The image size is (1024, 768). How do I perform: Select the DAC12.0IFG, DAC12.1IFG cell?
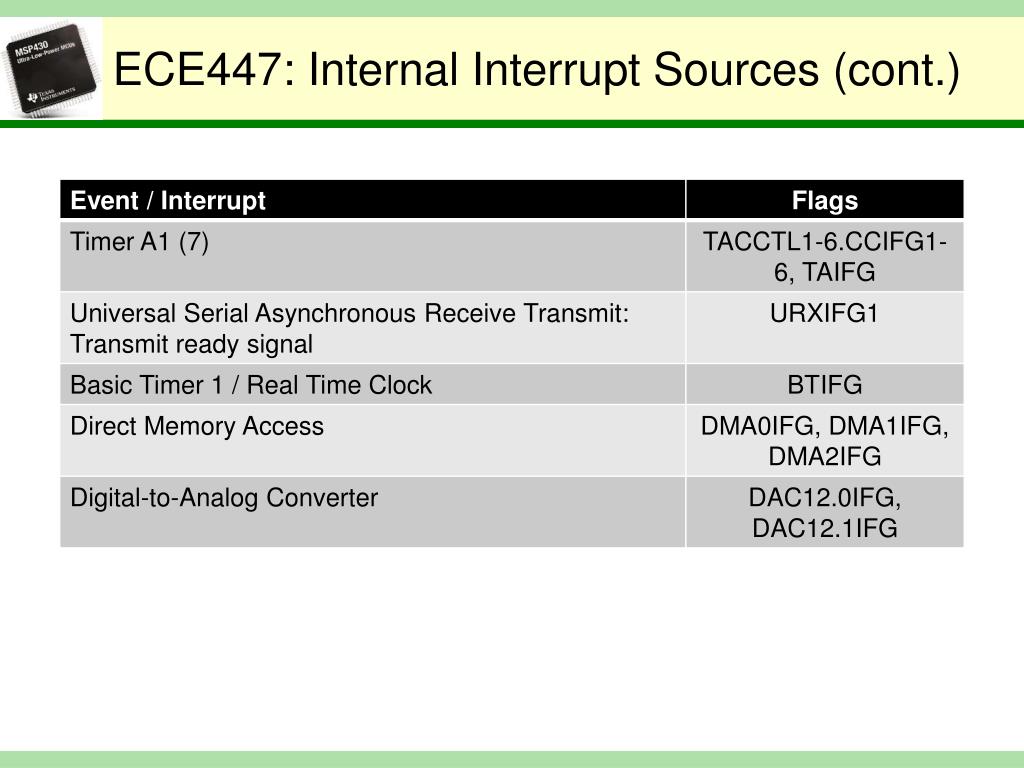pos(825,512)
